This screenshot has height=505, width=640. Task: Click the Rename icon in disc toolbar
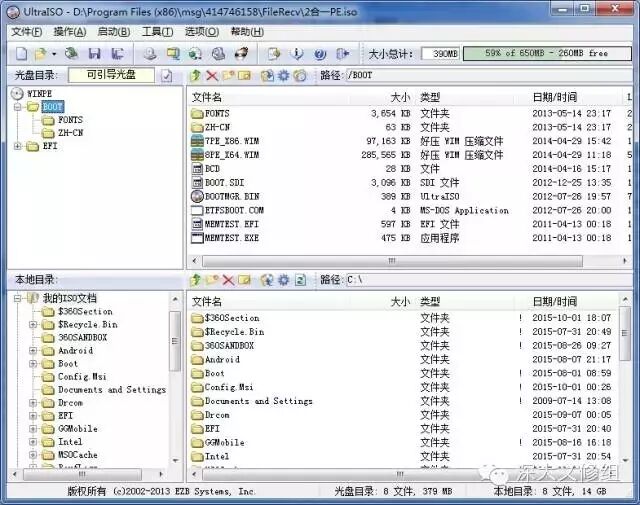244,75
